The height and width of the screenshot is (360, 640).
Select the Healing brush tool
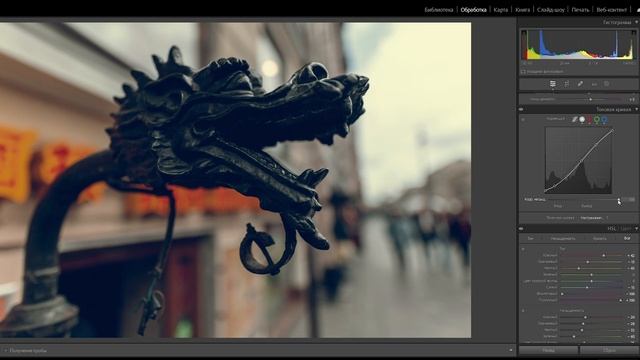click(x=580, y=84)
